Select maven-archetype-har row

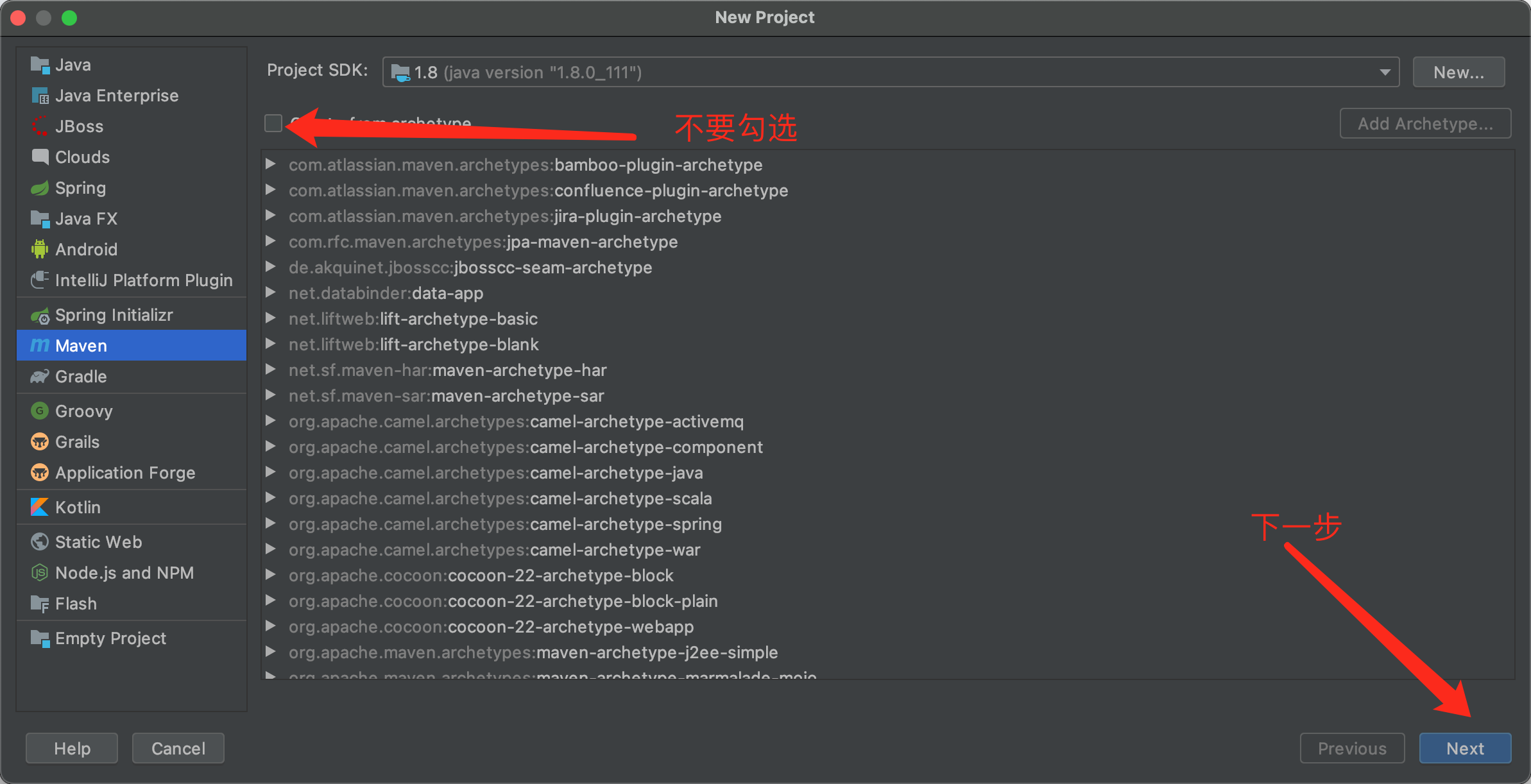(x=887, y=370)
